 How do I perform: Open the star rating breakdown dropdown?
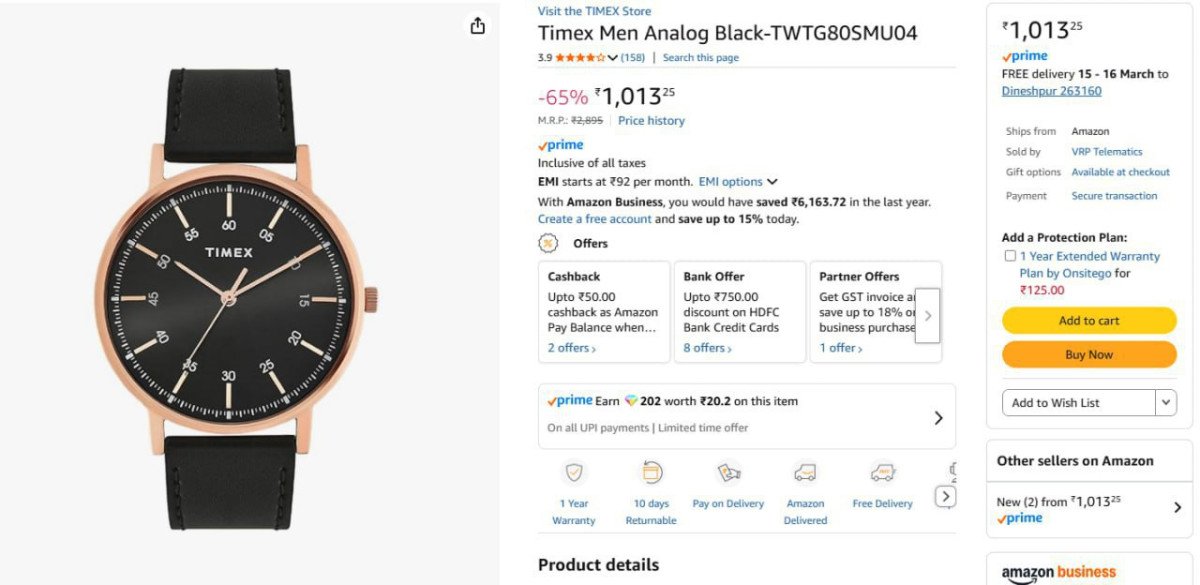click(x=612, y=58)
